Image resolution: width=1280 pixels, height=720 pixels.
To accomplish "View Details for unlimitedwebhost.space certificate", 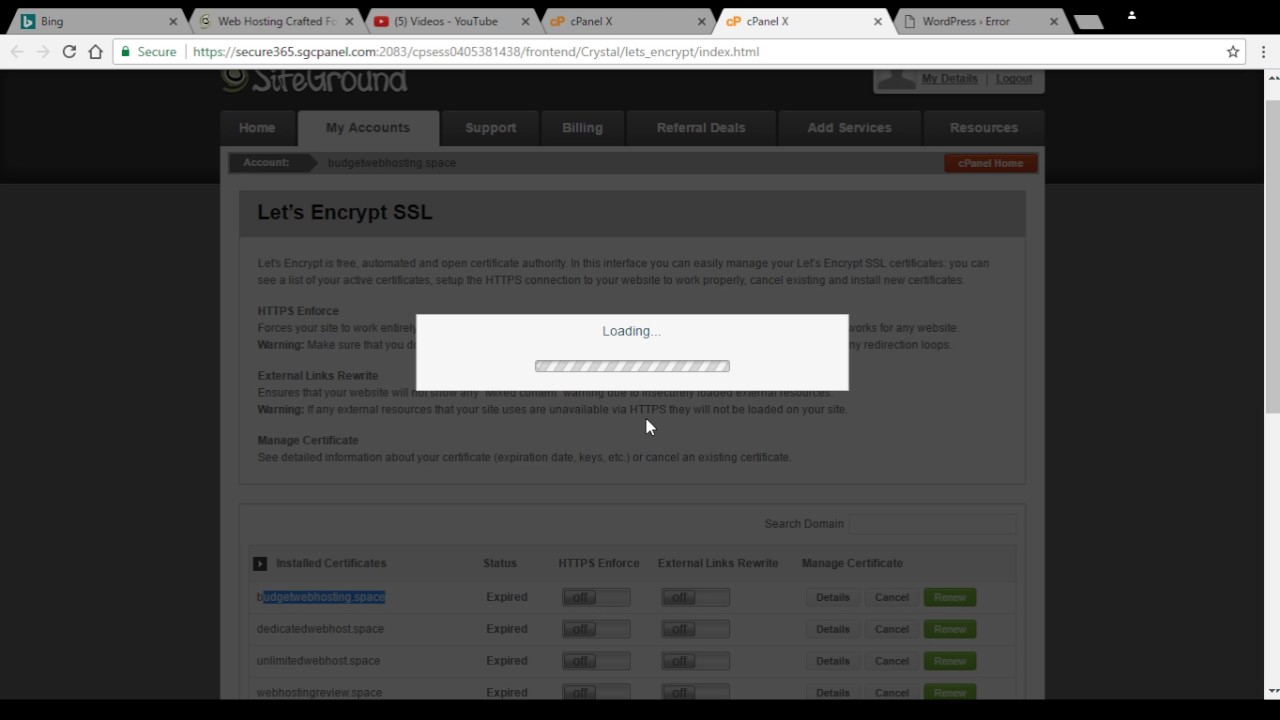I will tap(832, 661).
